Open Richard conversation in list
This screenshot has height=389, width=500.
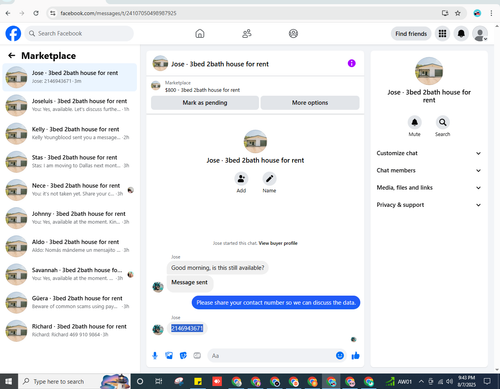coord(70,330)
